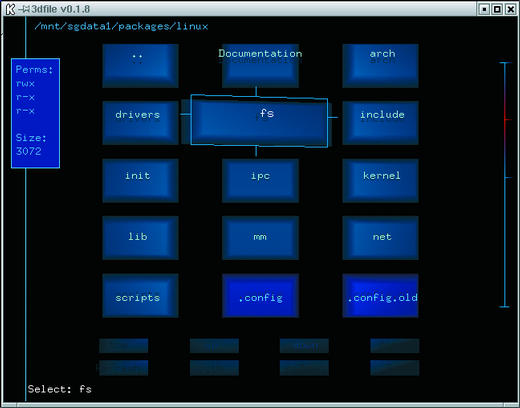
Task: Select the lib folder tile
Action: coord(140,238)
